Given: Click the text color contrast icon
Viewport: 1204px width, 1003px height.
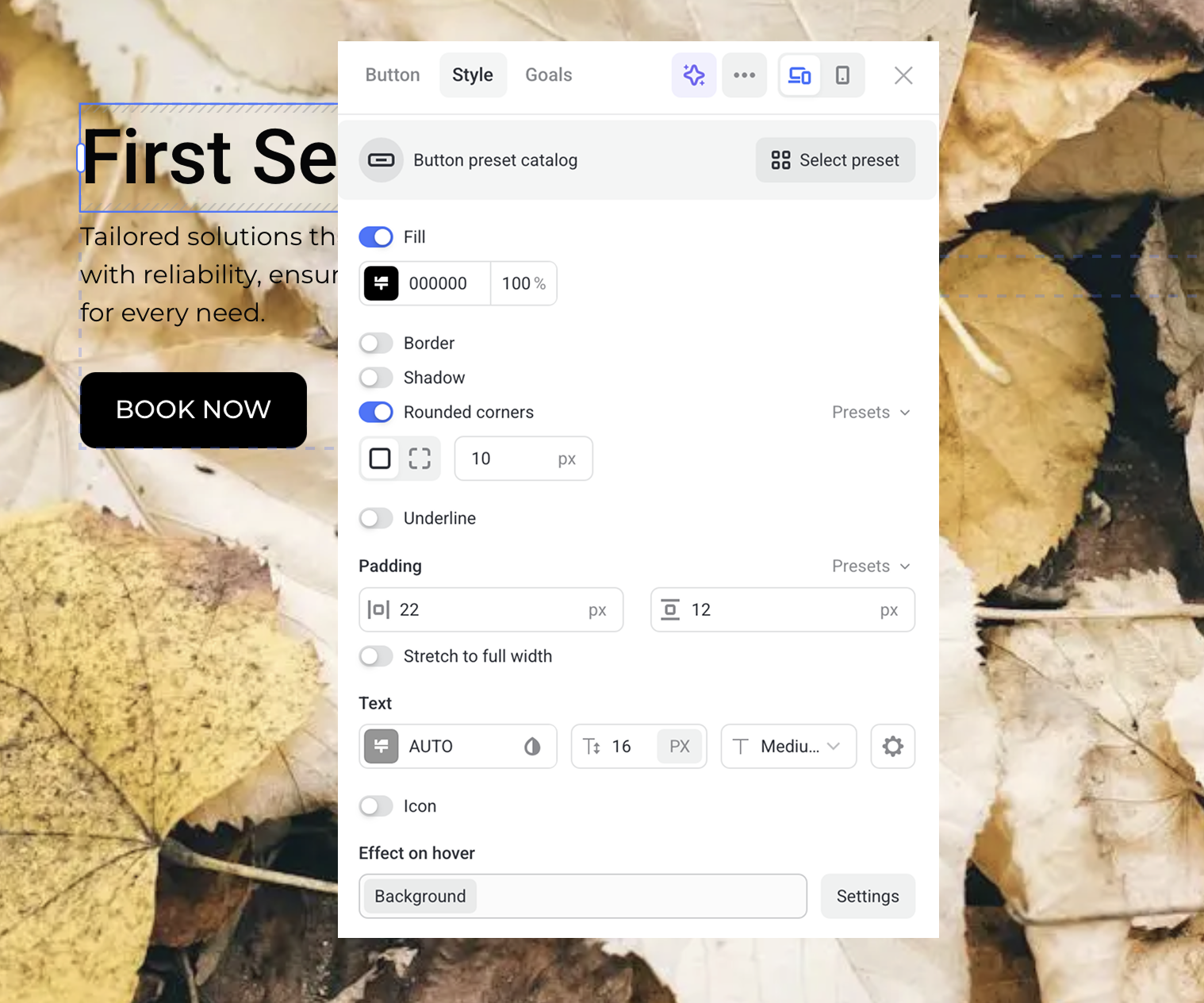Looking at the screenshot, I should (x=532, y=746).
